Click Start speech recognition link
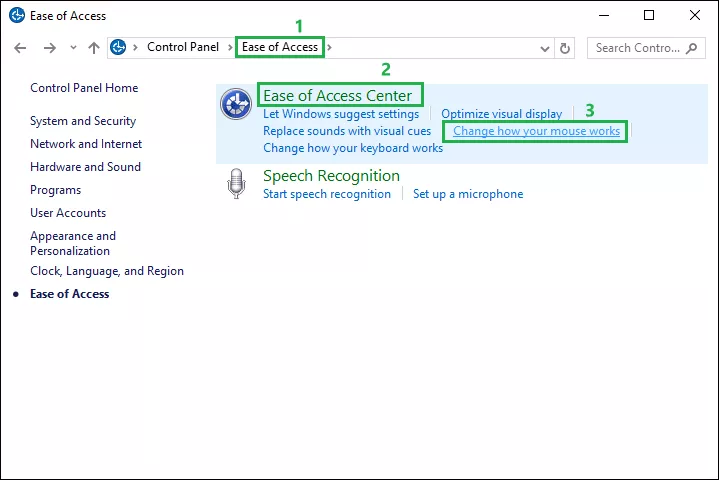 click(x=327, y=194)
